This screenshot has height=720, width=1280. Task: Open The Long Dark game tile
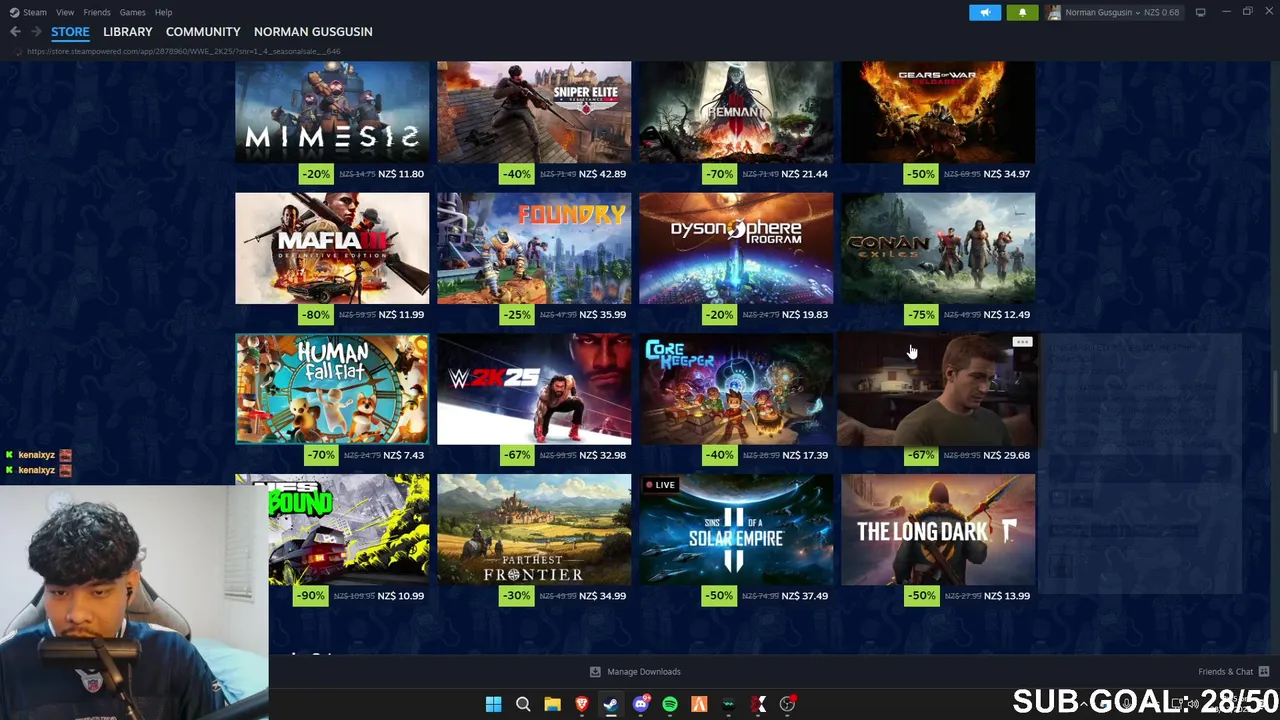(x=938, y=530)
